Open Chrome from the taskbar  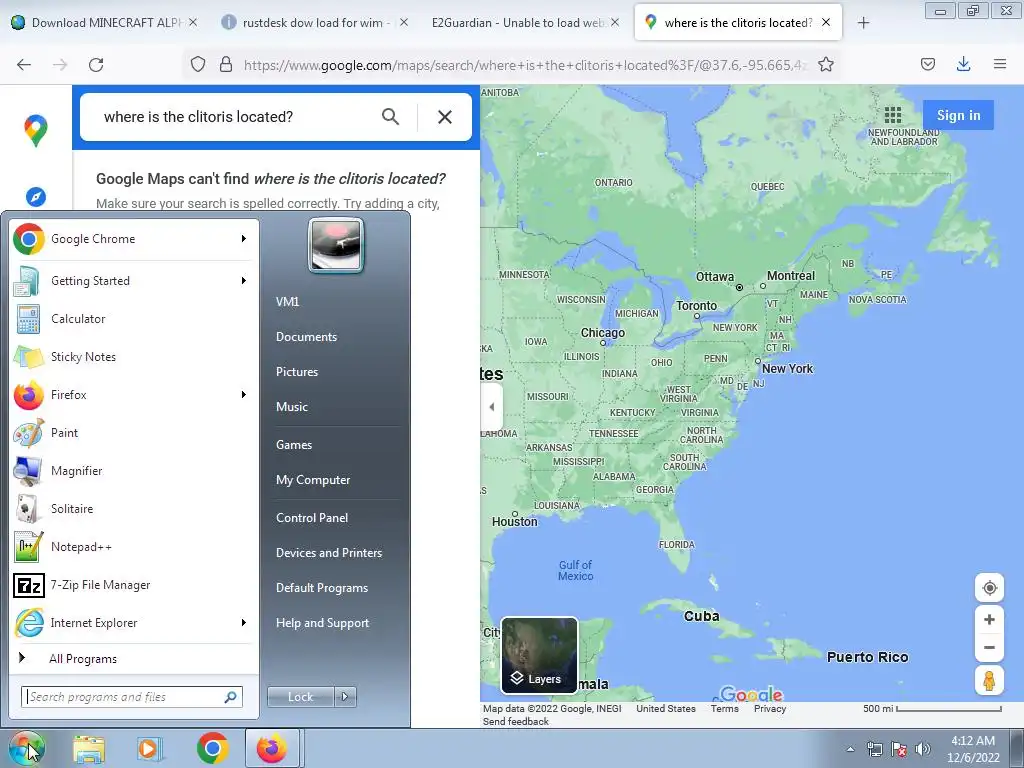point(212,748)
